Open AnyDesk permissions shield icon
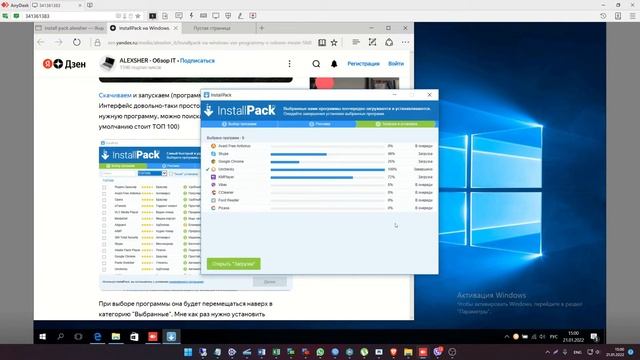Viewport: 640px width, 360px height. click(228, 16)
